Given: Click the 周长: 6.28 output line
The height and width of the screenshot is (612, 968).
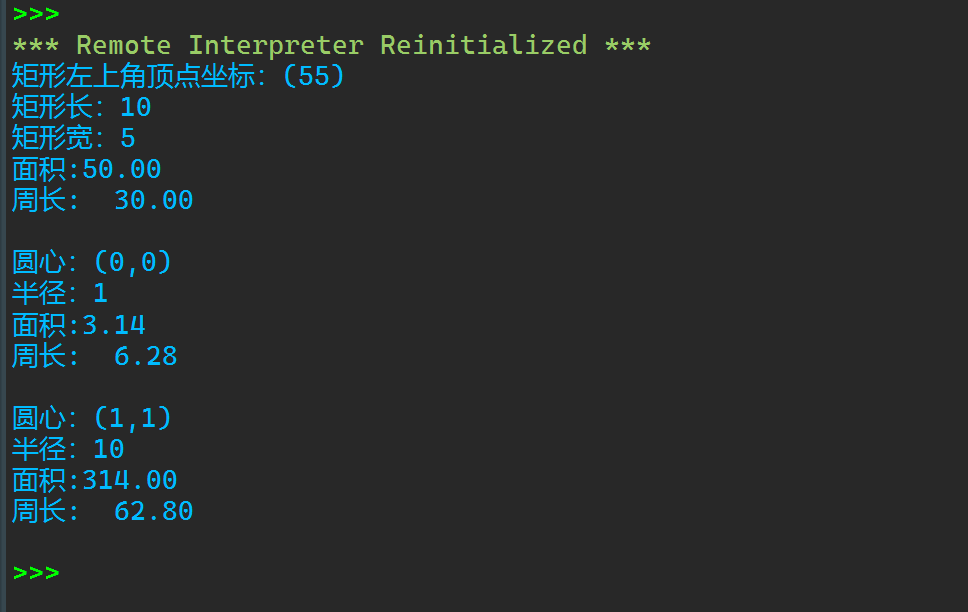Looking at the screenshot, I should coord(94,356).
